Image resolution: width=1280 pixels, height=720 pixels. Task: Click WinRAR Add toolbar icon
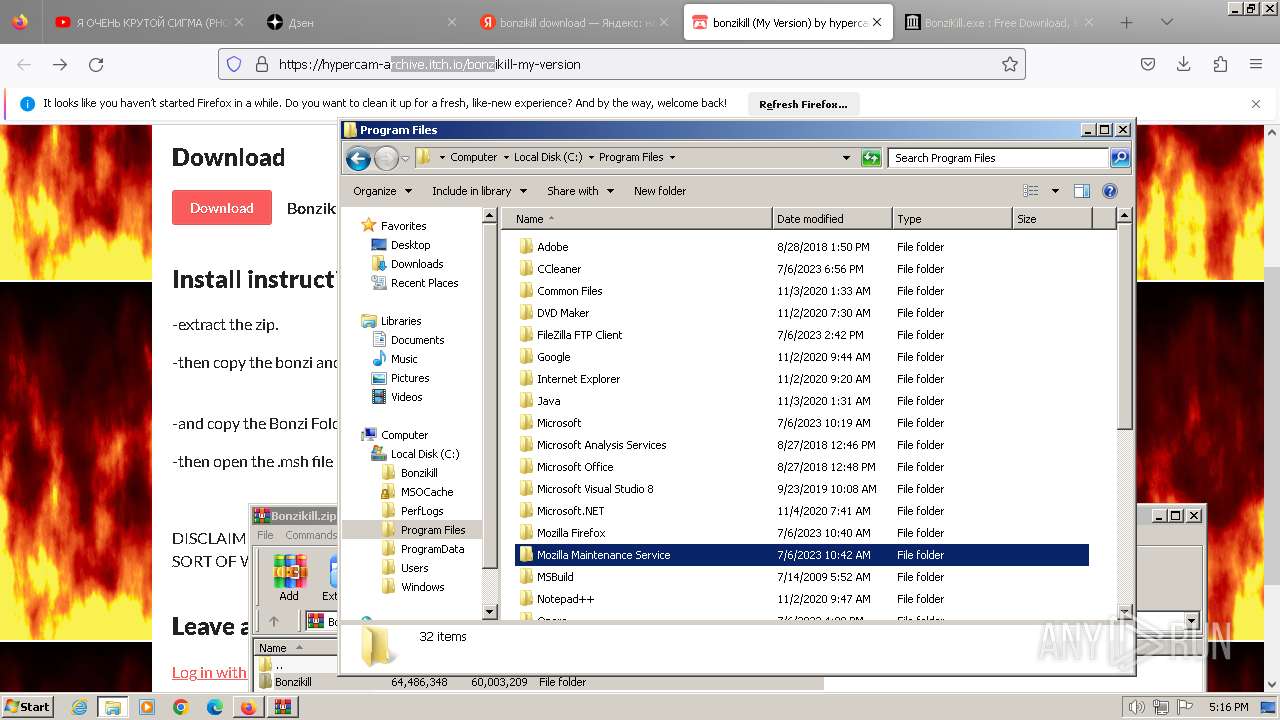coord(289,577)
